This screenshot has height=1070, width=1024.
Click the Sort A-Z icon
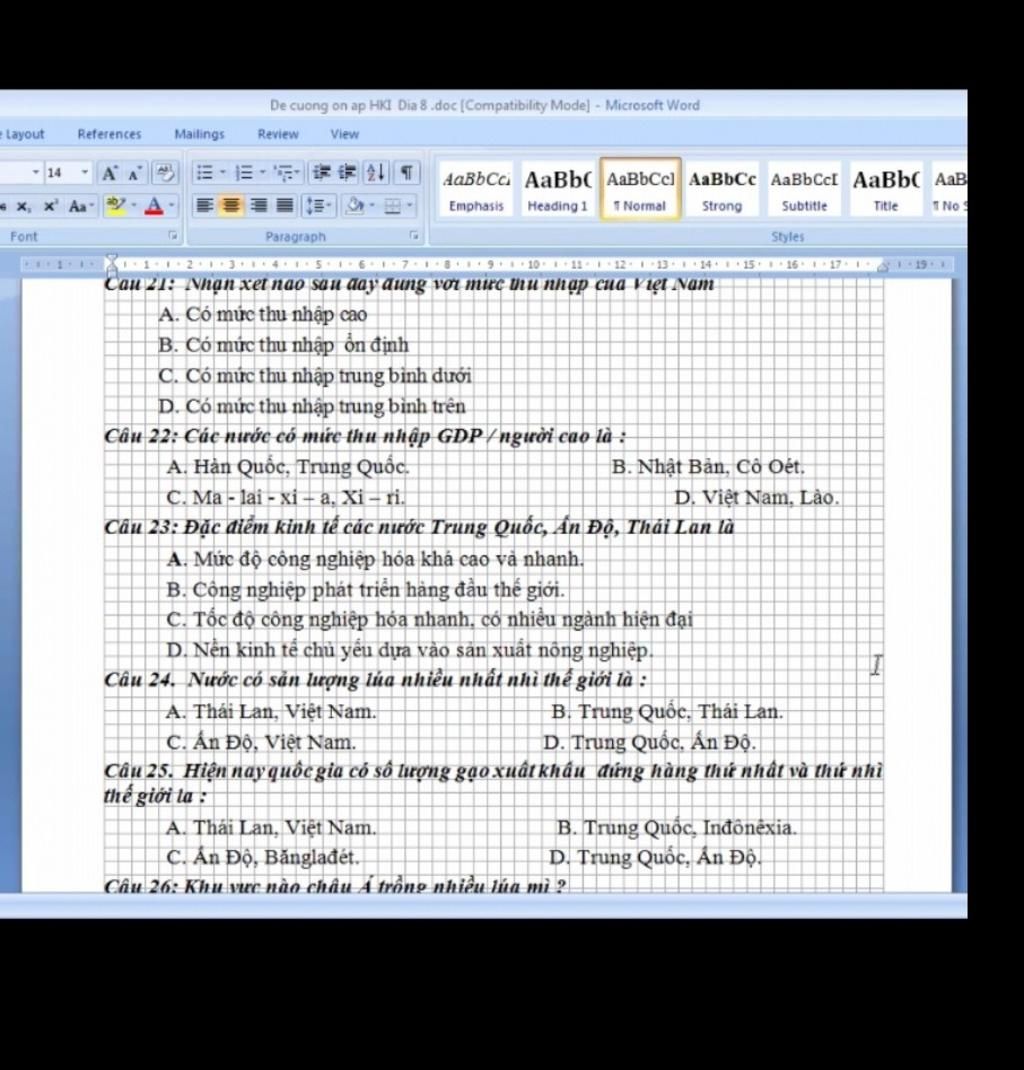click(x=376, y=173)
